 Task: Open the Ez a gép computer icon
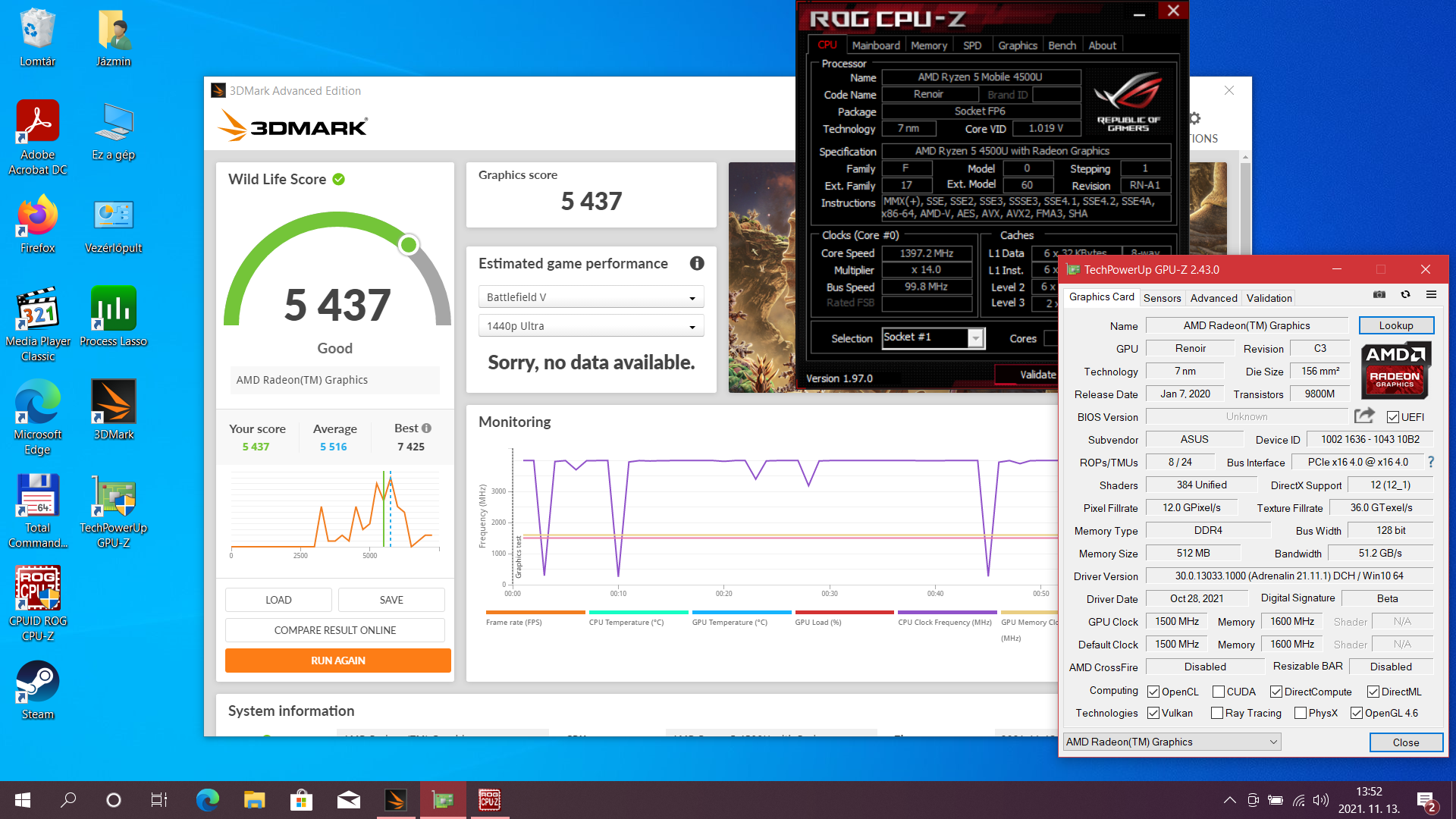[114, 130]
